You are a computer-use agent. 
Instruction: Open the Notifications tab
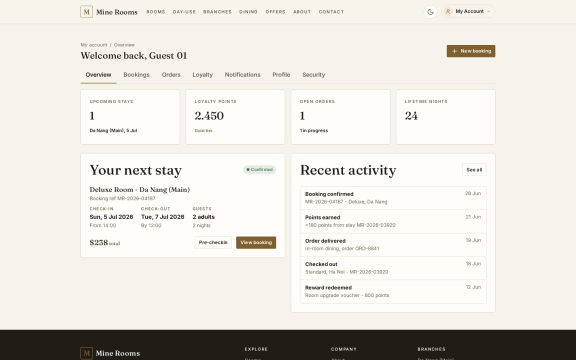242,75
